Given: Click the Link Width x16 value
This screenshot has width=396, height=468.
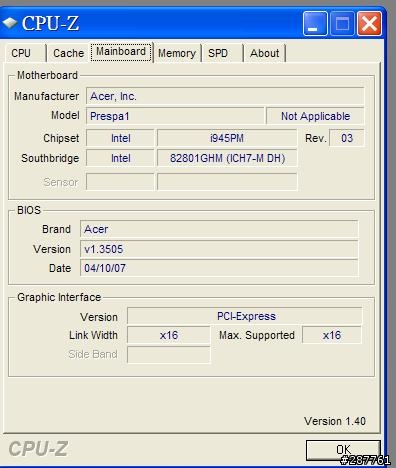Looking at the screenshot, I should click(169, 335).
